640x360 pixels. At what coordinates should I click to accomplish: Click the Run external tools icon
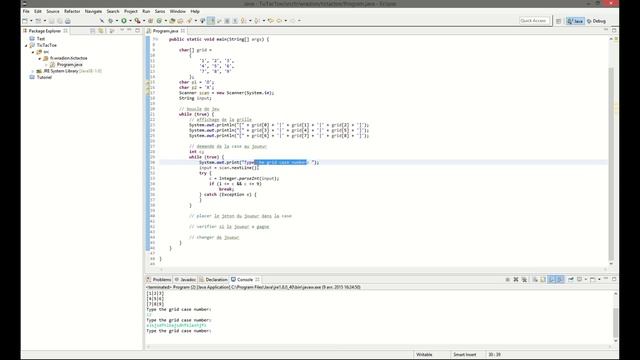(138, 21)
